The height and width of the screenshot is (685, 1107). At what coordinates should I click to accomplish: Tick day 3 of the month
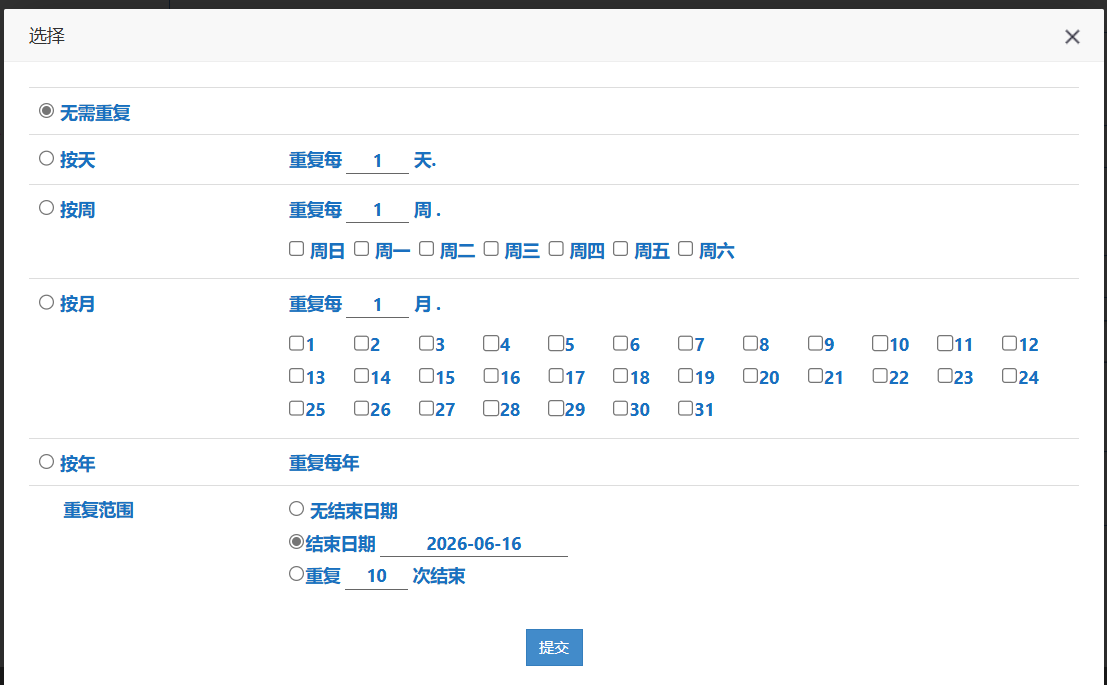click(x=426, y=343)
